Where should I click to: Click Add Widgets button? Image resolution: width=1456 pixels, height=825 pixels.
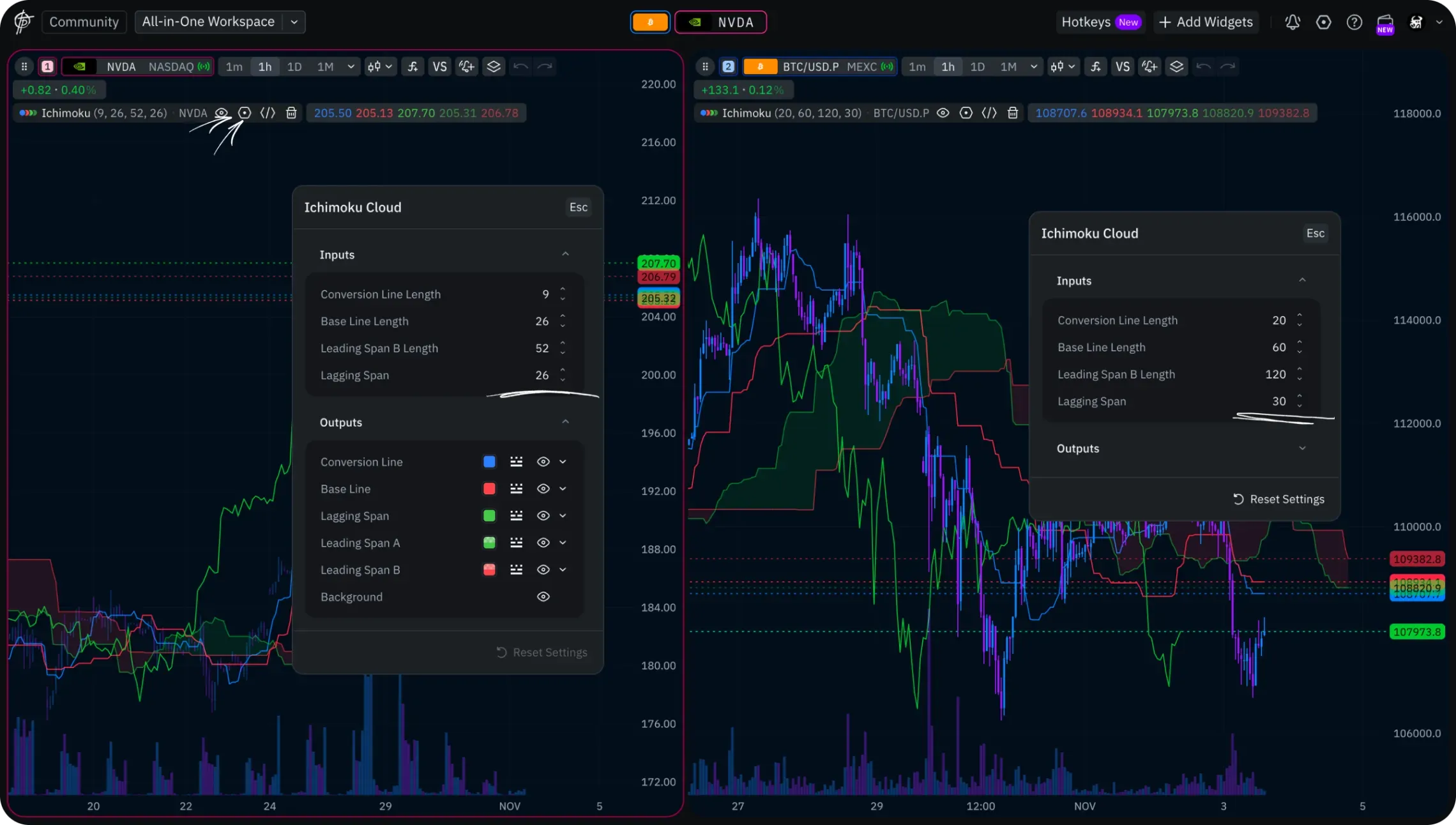point(1206,22)
